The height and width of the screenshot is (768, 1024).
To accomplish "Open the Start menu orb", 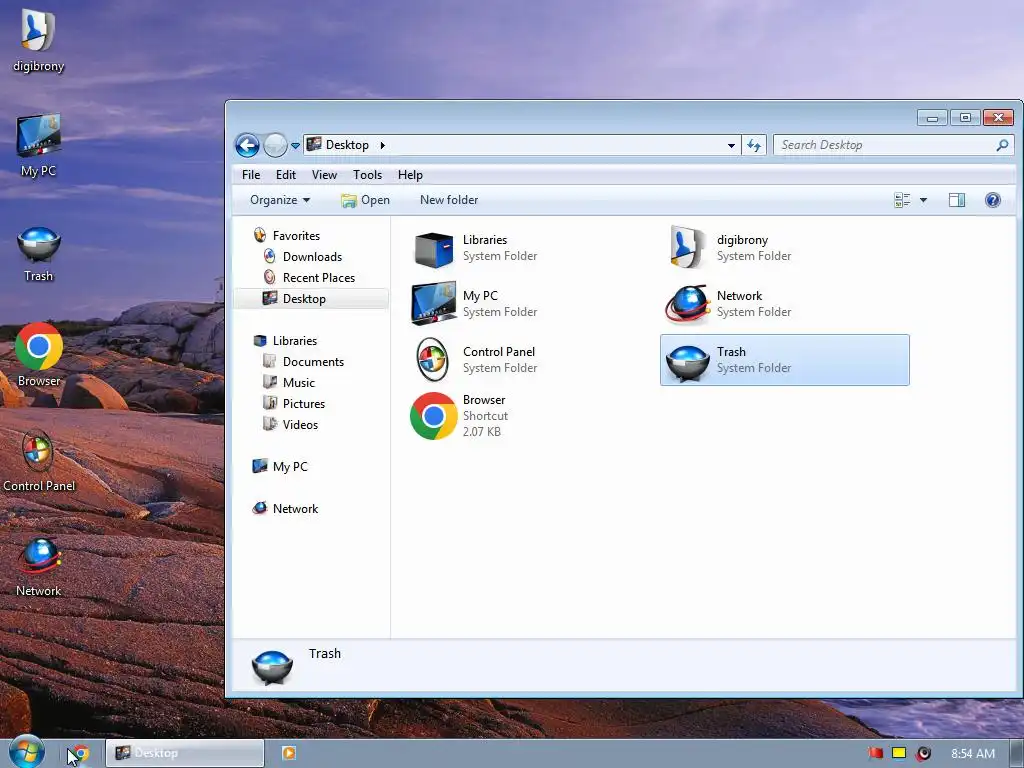I will [x=27, y=752].
